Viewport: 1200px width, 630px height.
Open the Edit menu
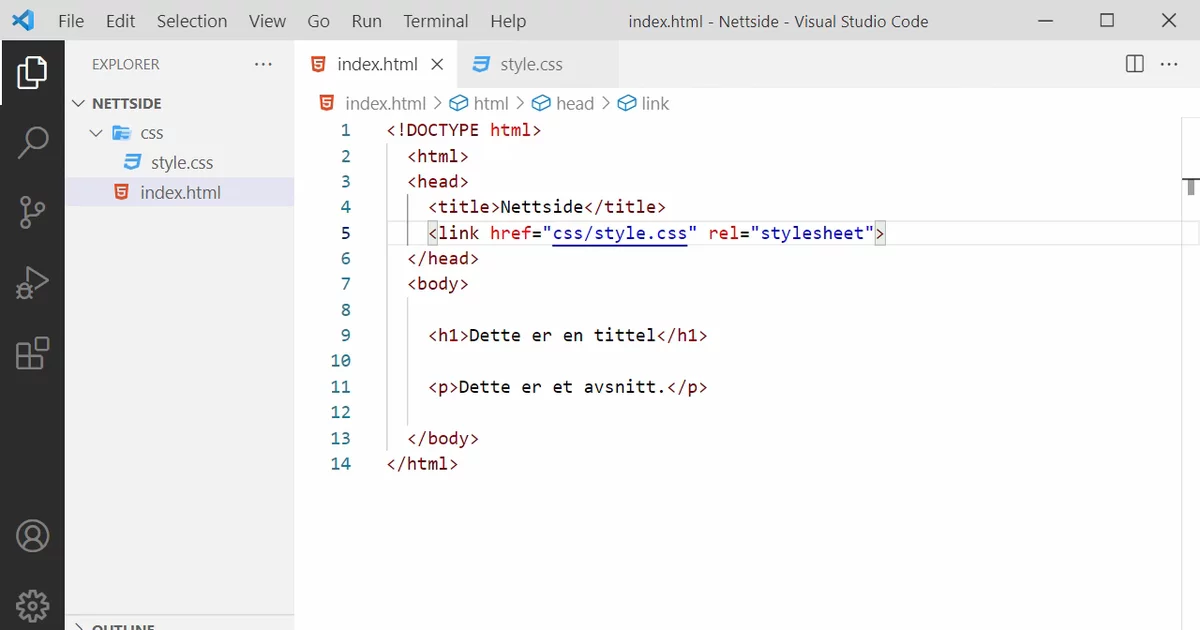pos(120,21)
